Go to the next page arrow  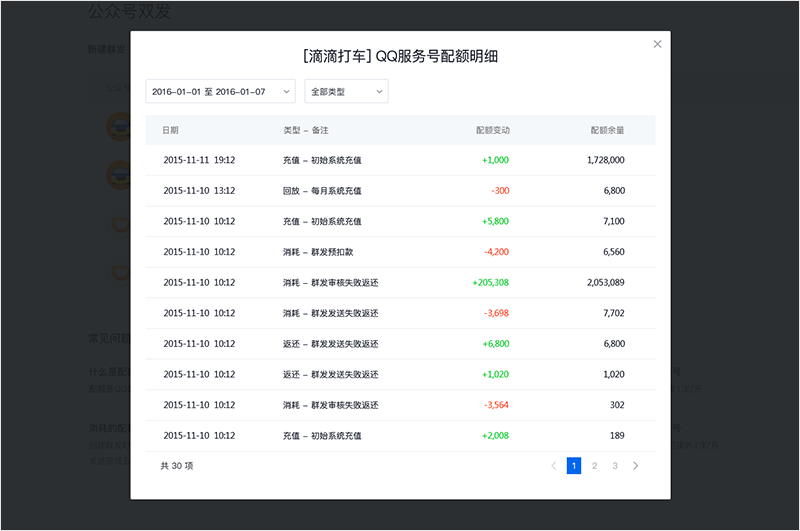point(636,465)
